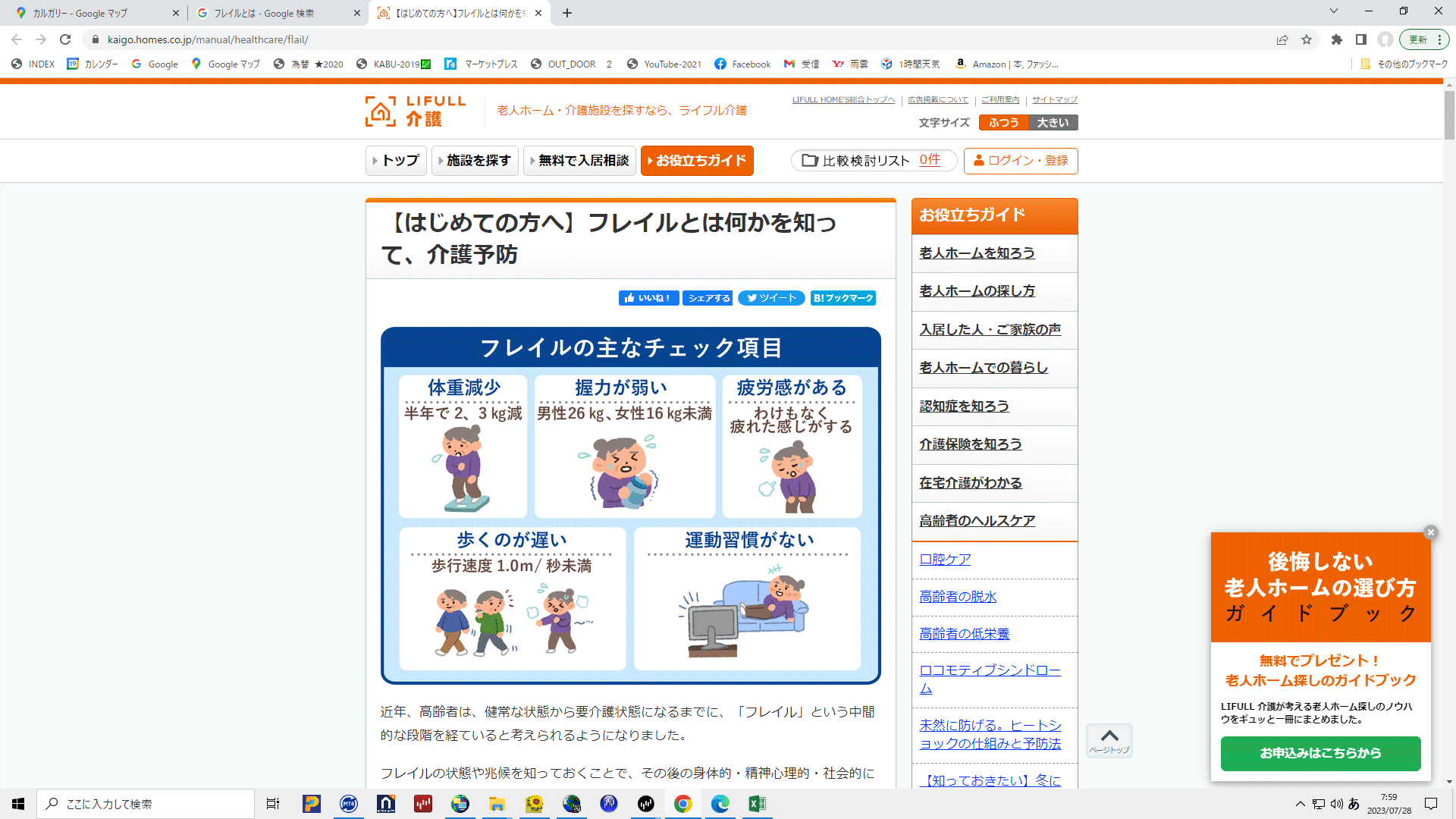Open the browser side panel icon
The height and width of the screenshot is (819, 1456).
click(1361, 39)
